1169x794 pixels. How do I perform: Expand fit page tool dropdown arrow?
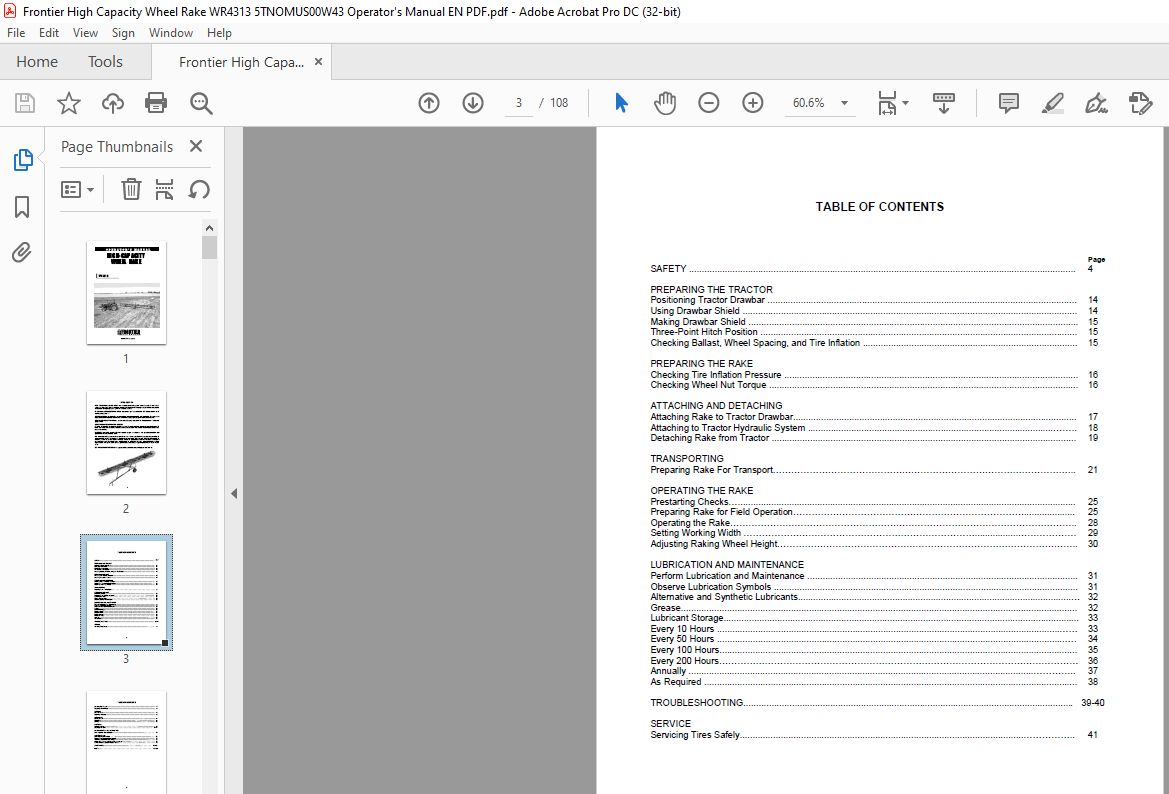[x=906, y=103]
